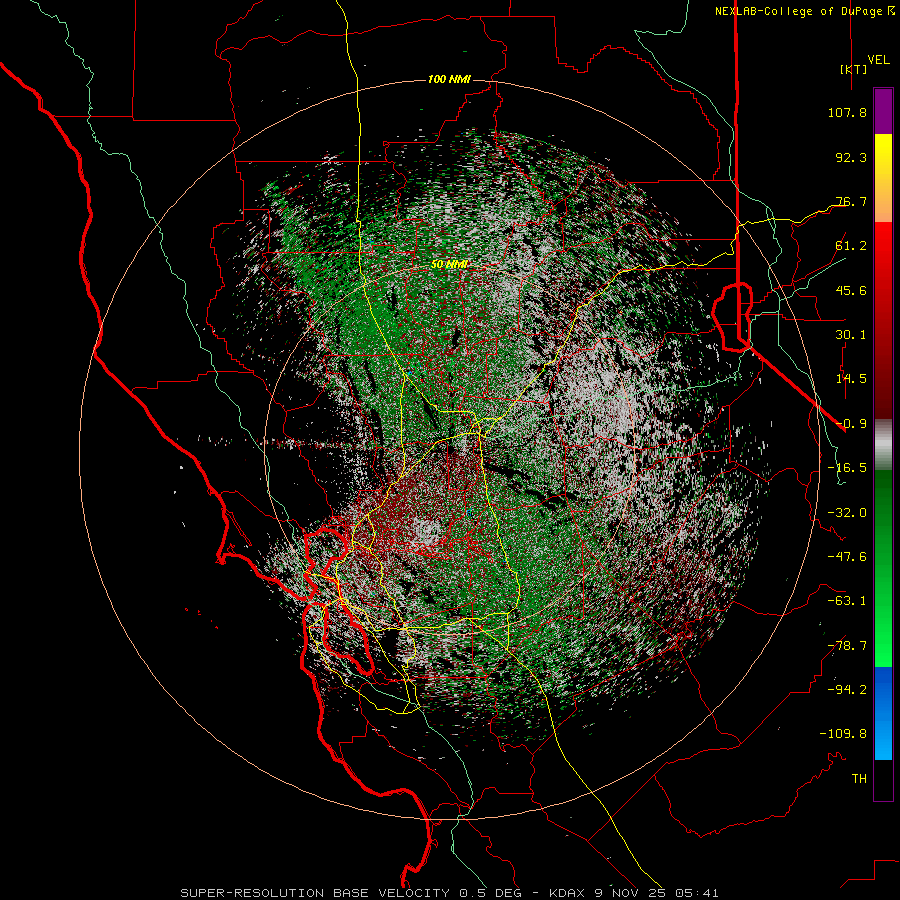Click the 30.1 legend value

851,335
